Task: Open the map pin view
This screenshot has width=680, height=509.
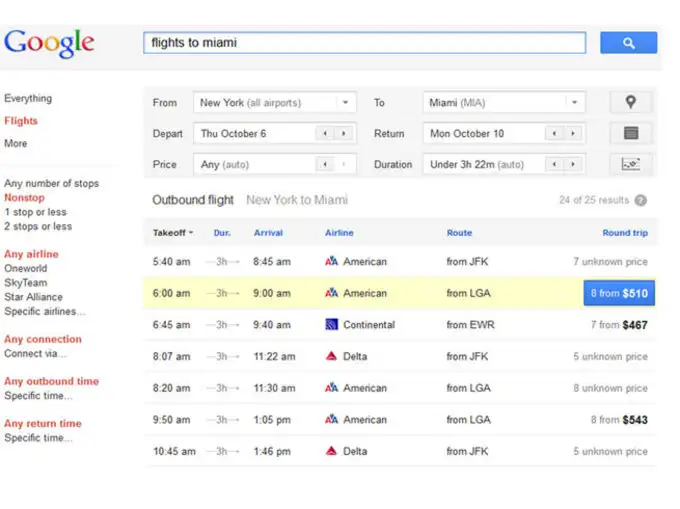Action: (630, 102)
